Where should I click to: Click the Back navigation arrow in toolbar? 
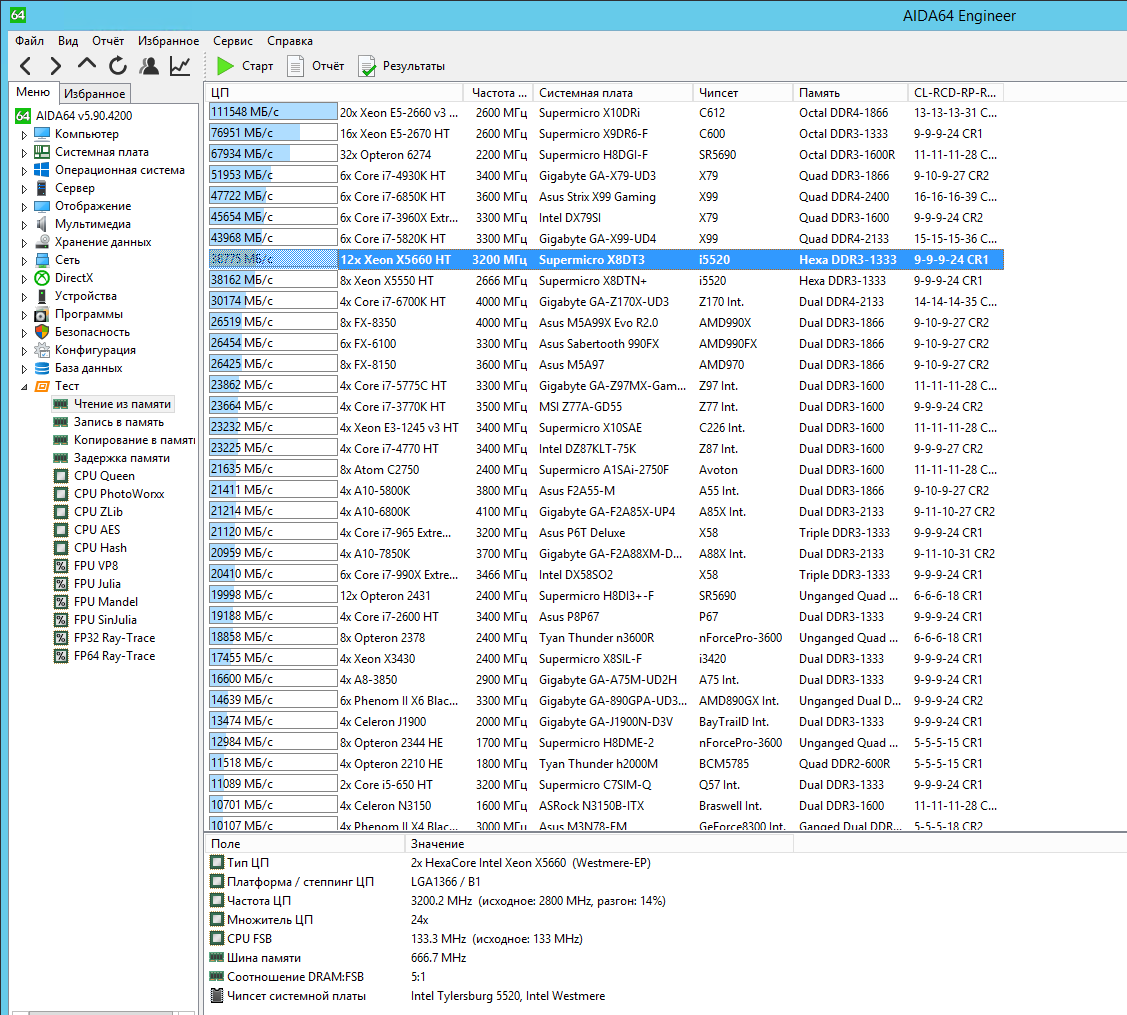point(26,66)
